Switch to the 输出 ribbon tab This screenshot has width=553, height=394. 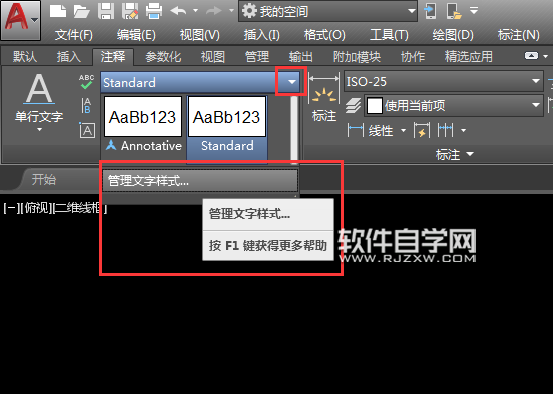(300, 56)
